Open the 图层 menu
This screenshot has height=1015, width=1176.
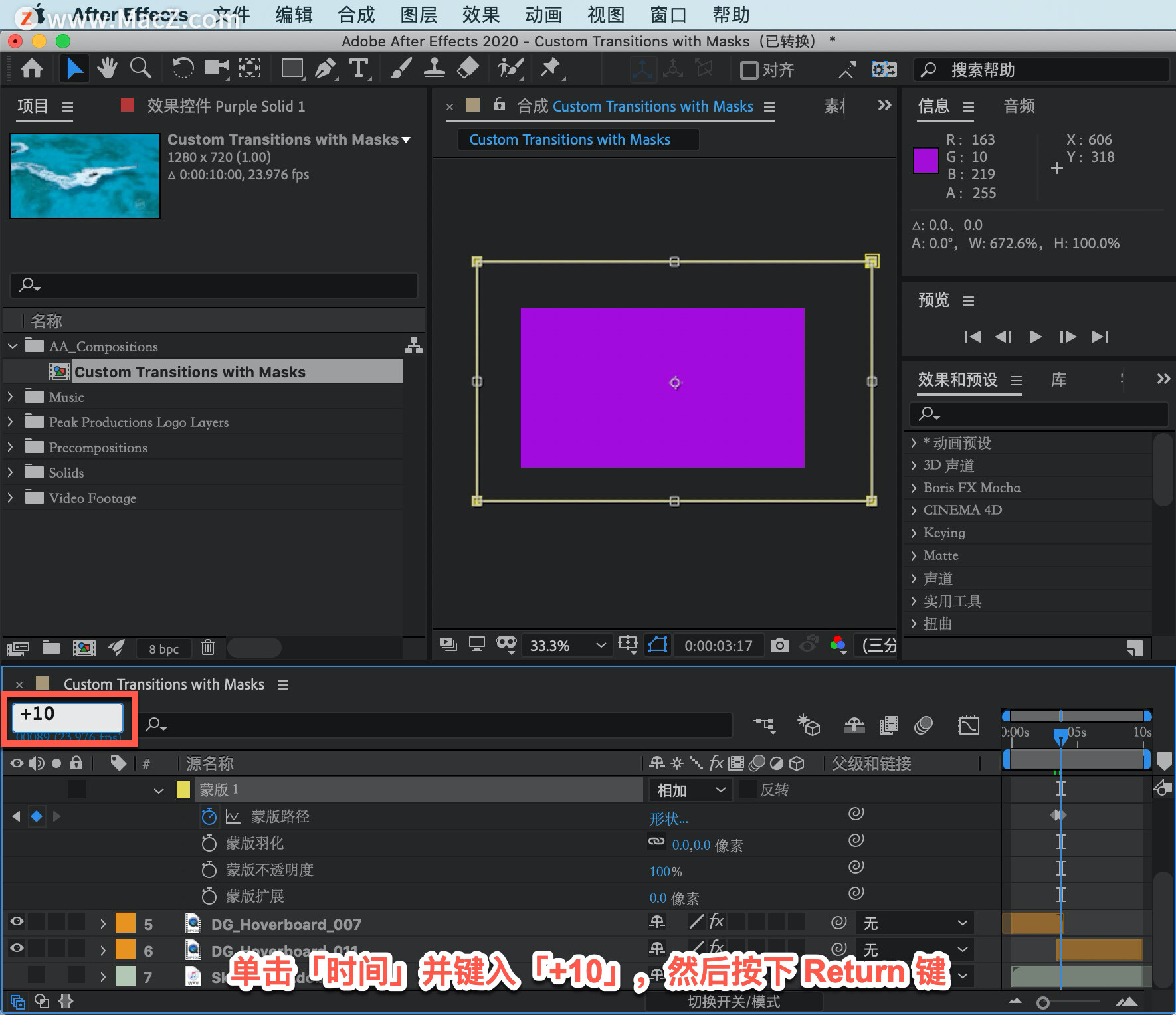(x=419, y=15)
